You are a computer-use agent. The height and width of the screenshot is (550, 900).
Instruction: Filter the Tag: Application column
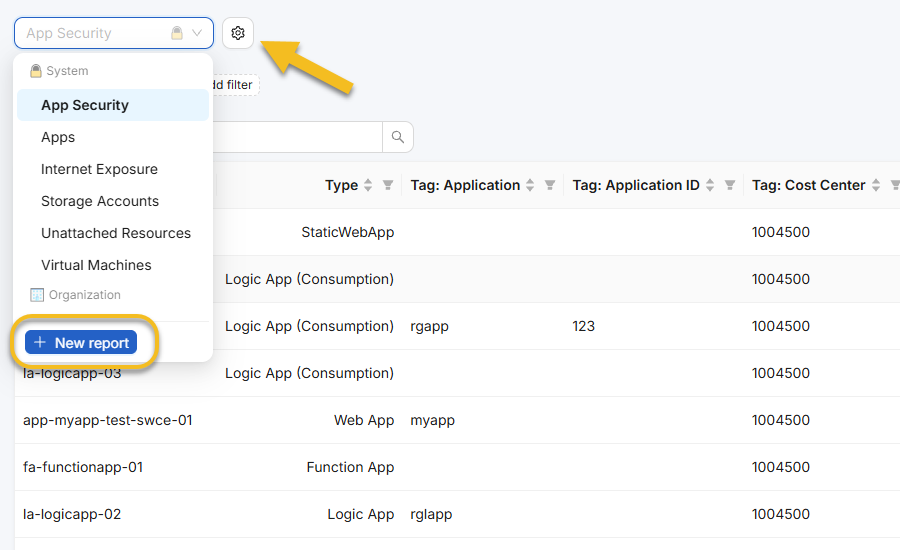pos(550,185)
